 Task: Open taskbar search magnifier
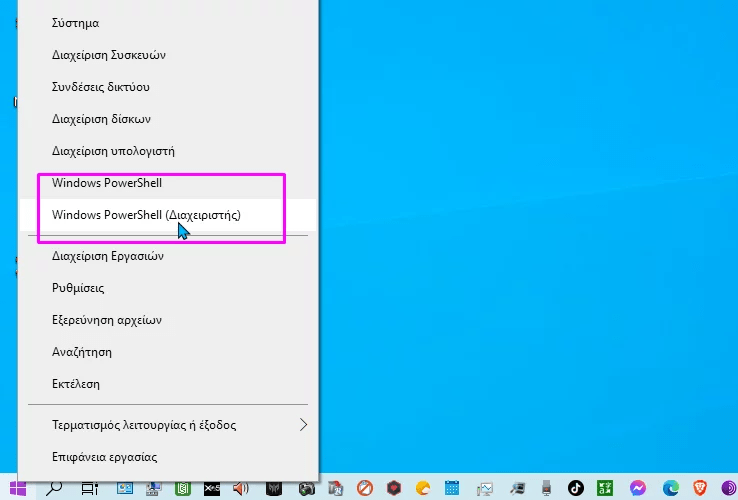point(54,488)
